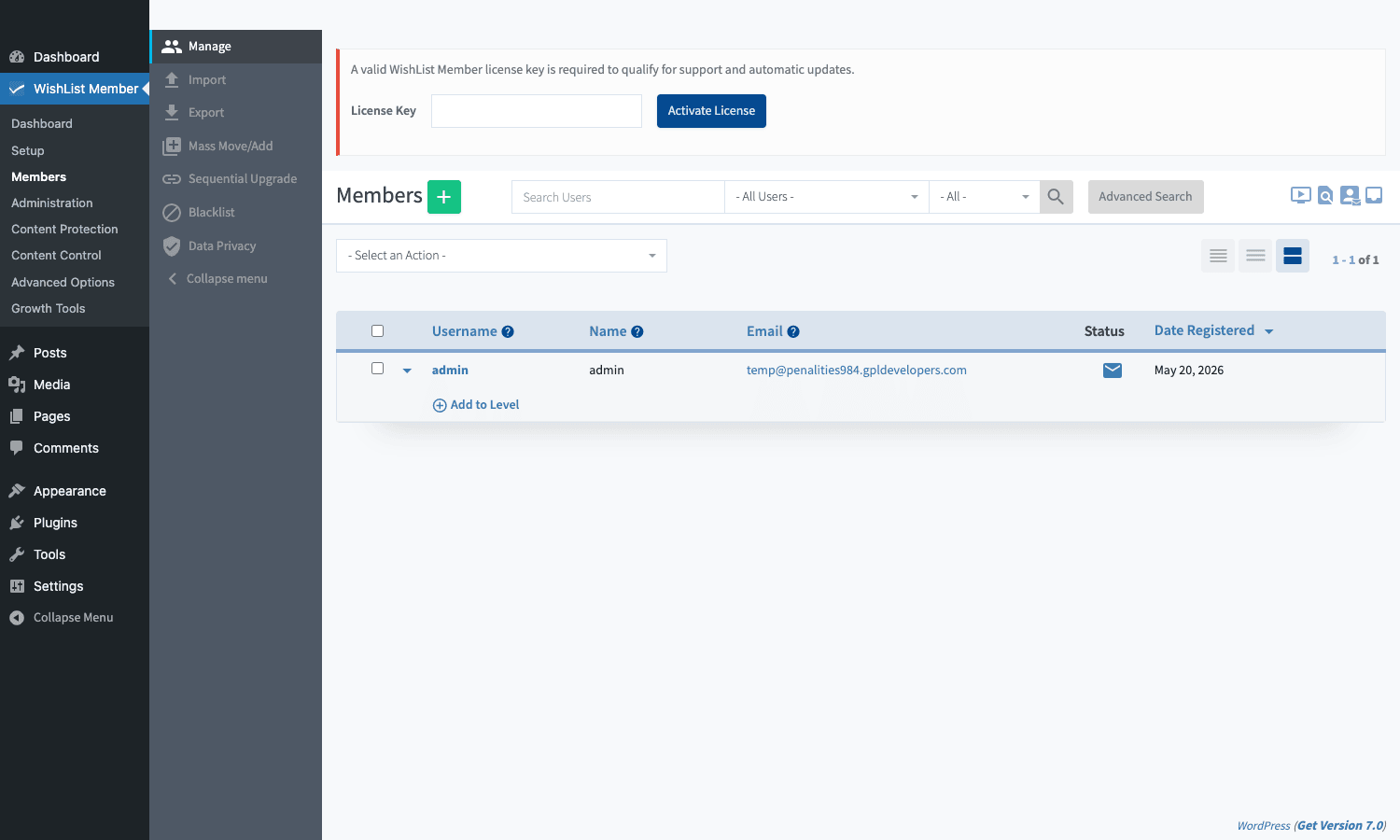
Task: Expand the admin row details arrow
Action: (x=407, y=371)
